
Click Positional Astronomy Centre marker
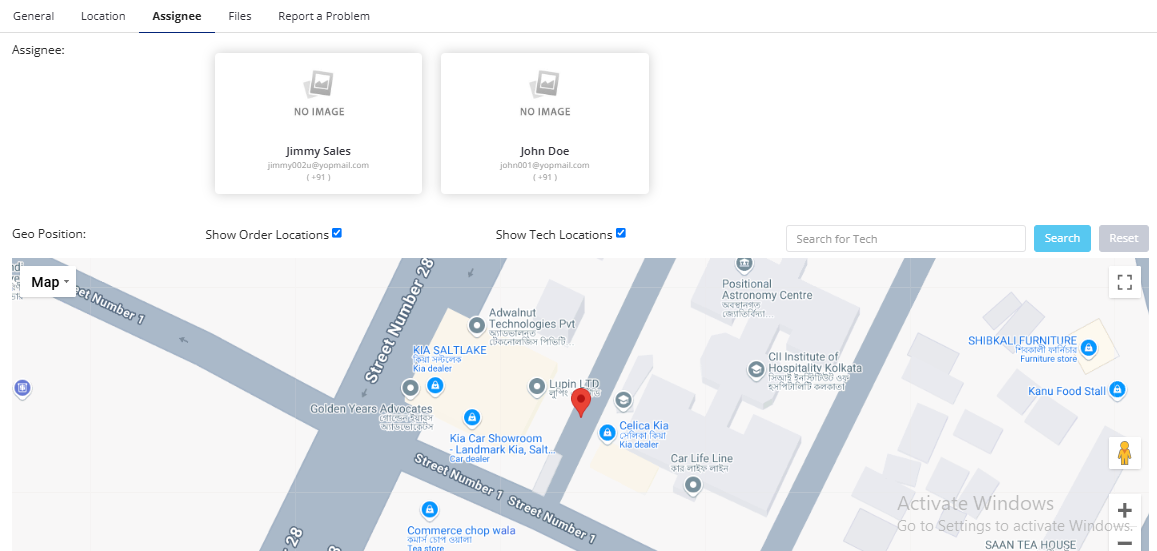click(744, 263)
